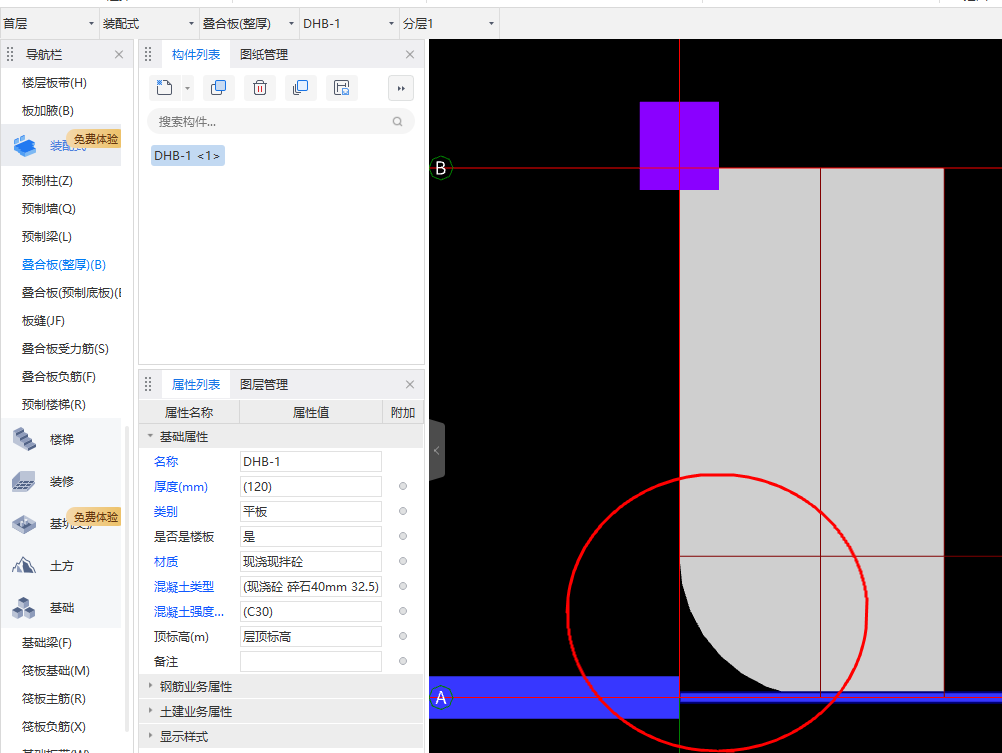Close the 构件列表 panel
Image resolution: width=1002 pixels, height=753 pixels.
click(410, 54)
